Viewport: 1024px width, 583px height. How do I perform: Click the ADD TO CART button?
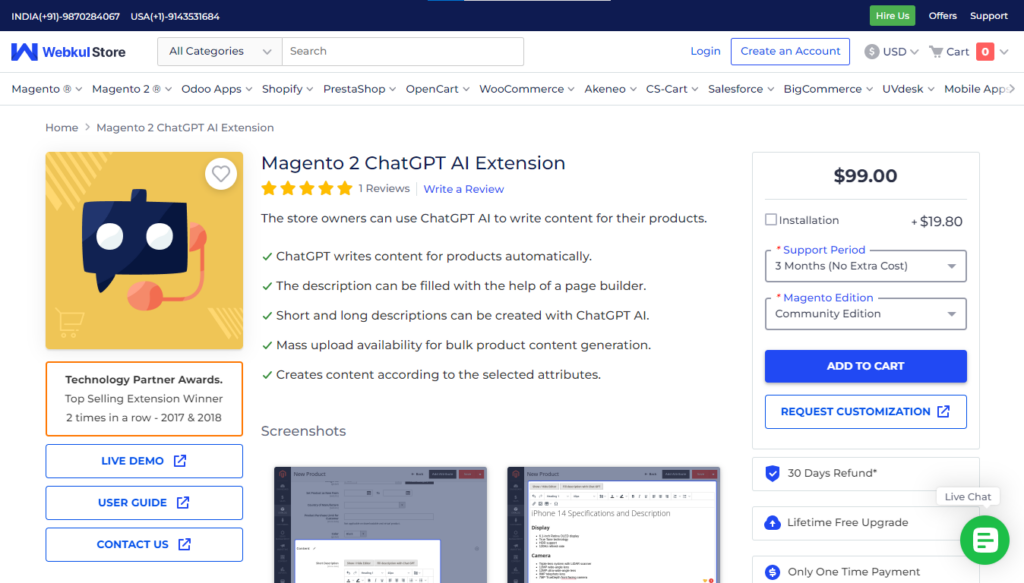click(x=865, y=366)
